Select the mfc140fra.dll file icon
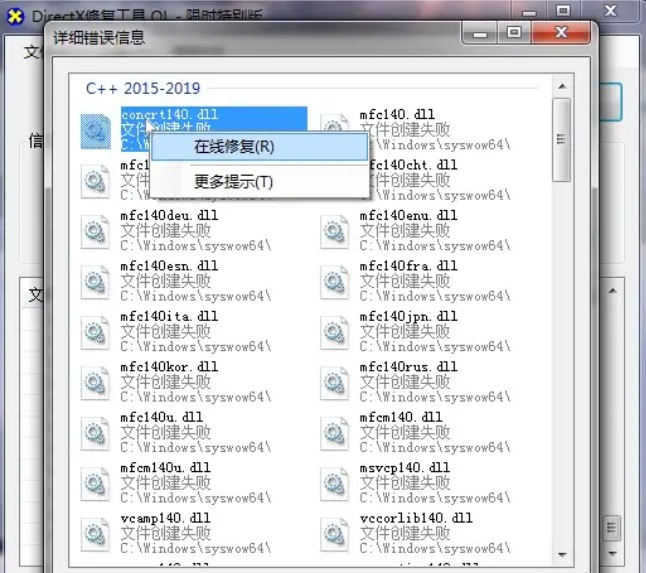This screenshot has width=646, height=573. tap(334, 282)
